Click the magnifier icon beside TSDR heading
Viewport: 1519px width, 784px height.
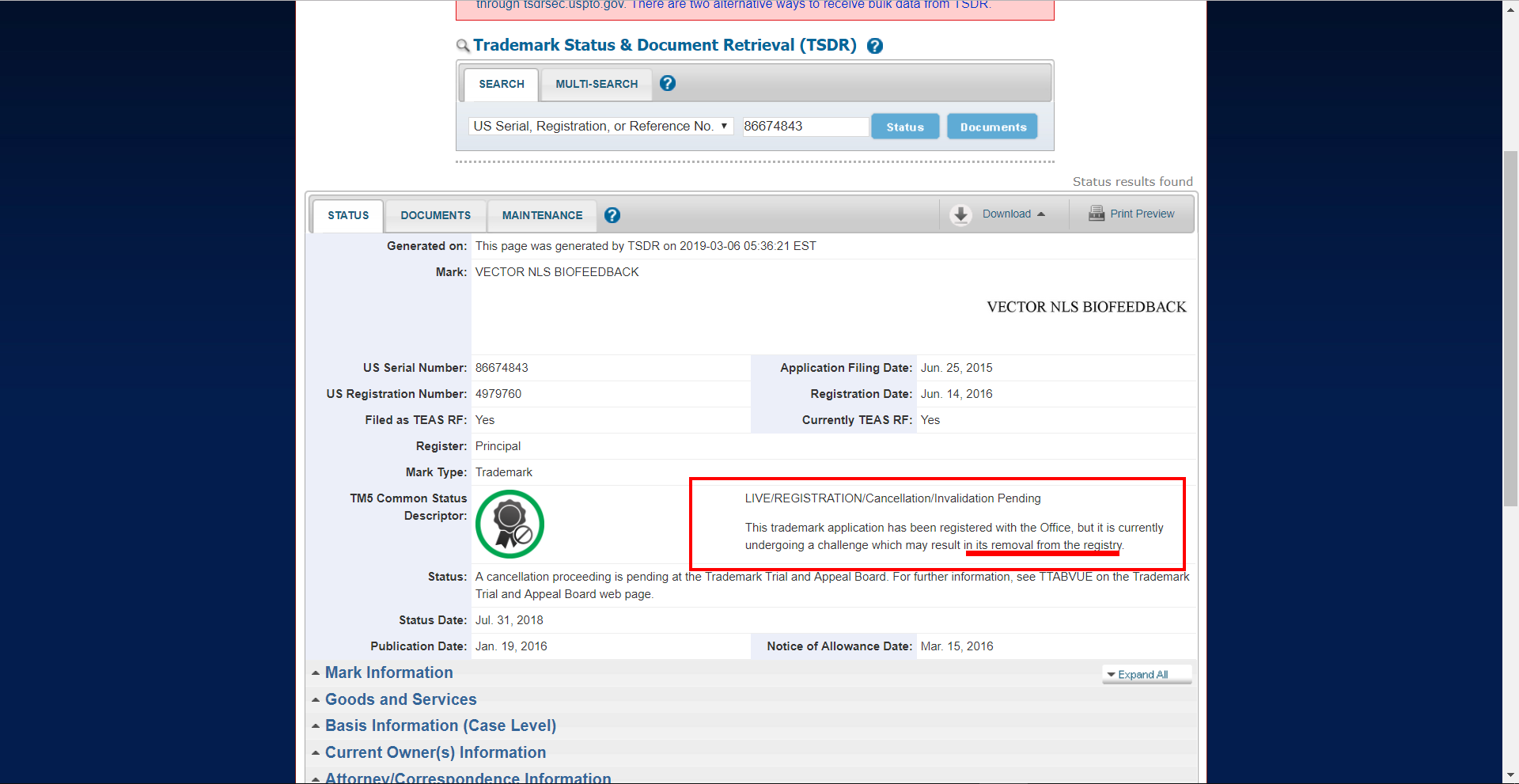pos(463,46)
